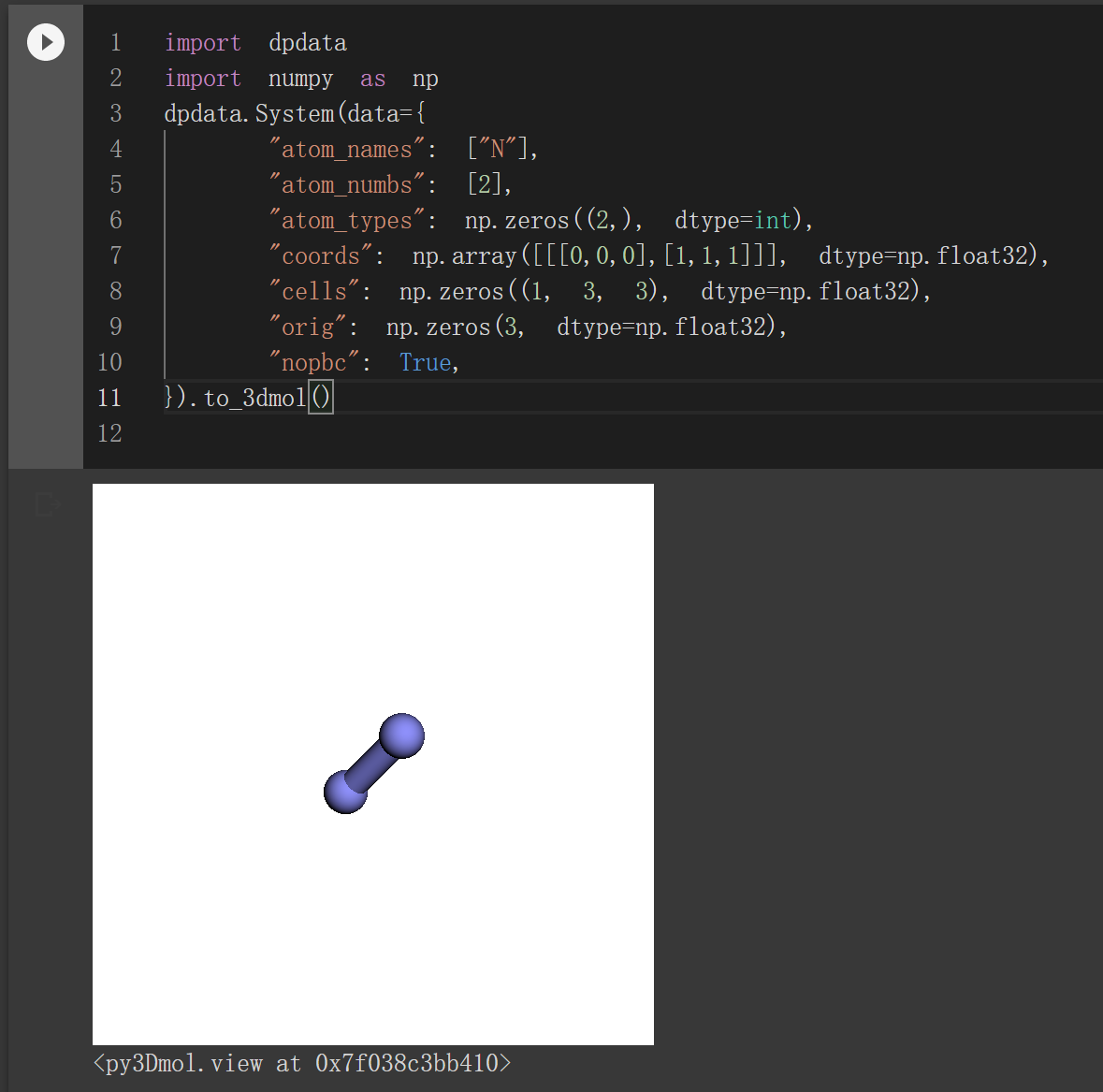The height and width of the screenshot is (1092, 1103).
Task: Click the upper-right nitrogen atom sphere
Action: [x=401, y=736]
